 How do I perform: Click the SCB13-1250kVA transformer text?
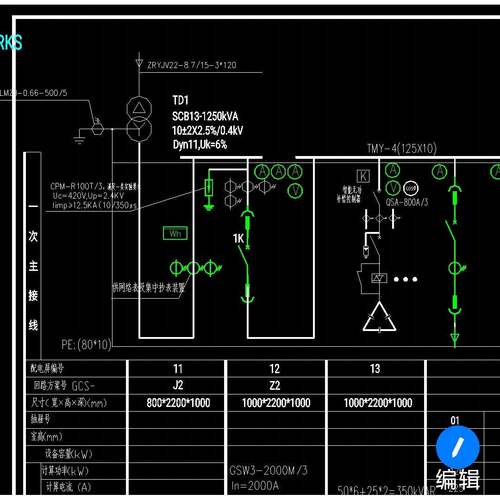[x=205, y=116]
